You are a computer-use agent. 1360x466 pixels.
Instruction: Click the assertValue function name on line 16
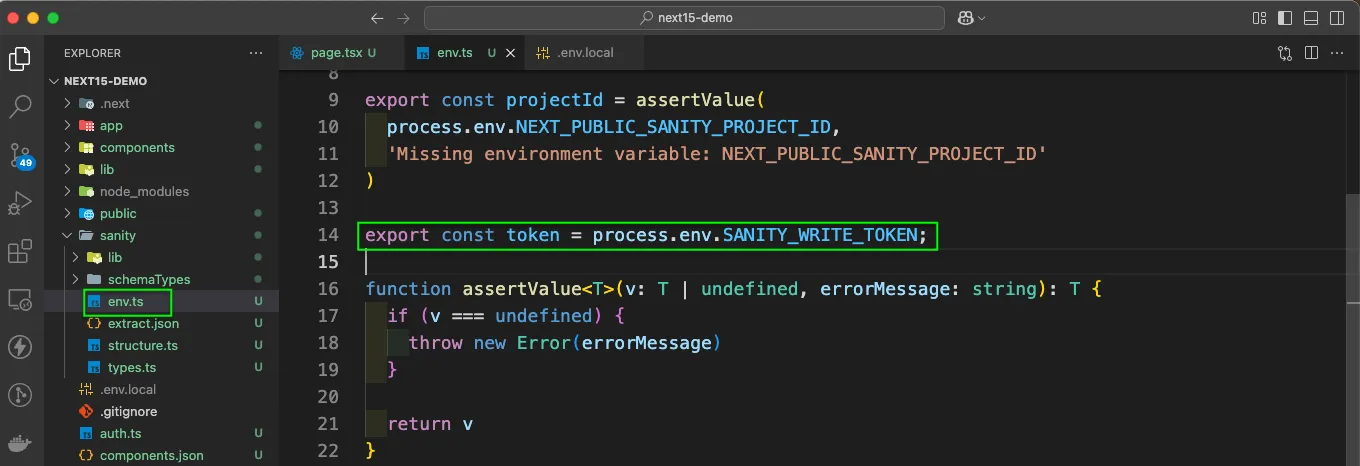pos(521,289)
